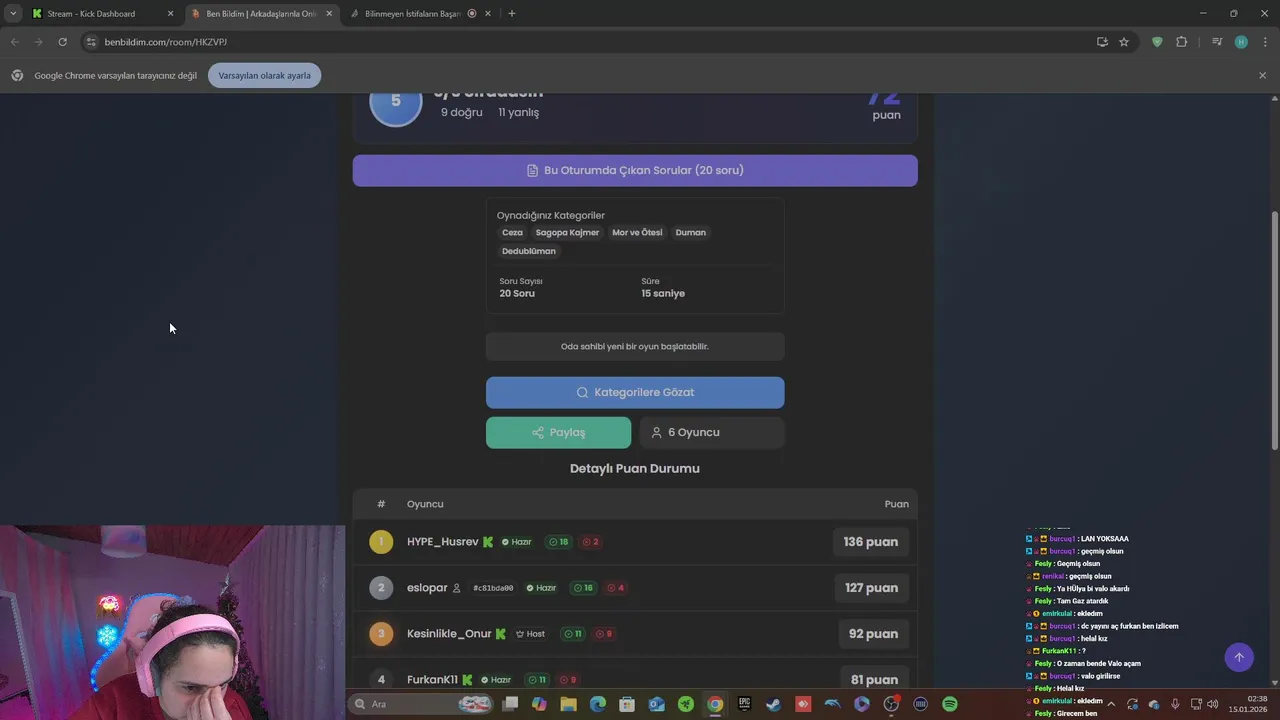Reload the current page
Screen dimensions: 1280x720
(62, 42)
